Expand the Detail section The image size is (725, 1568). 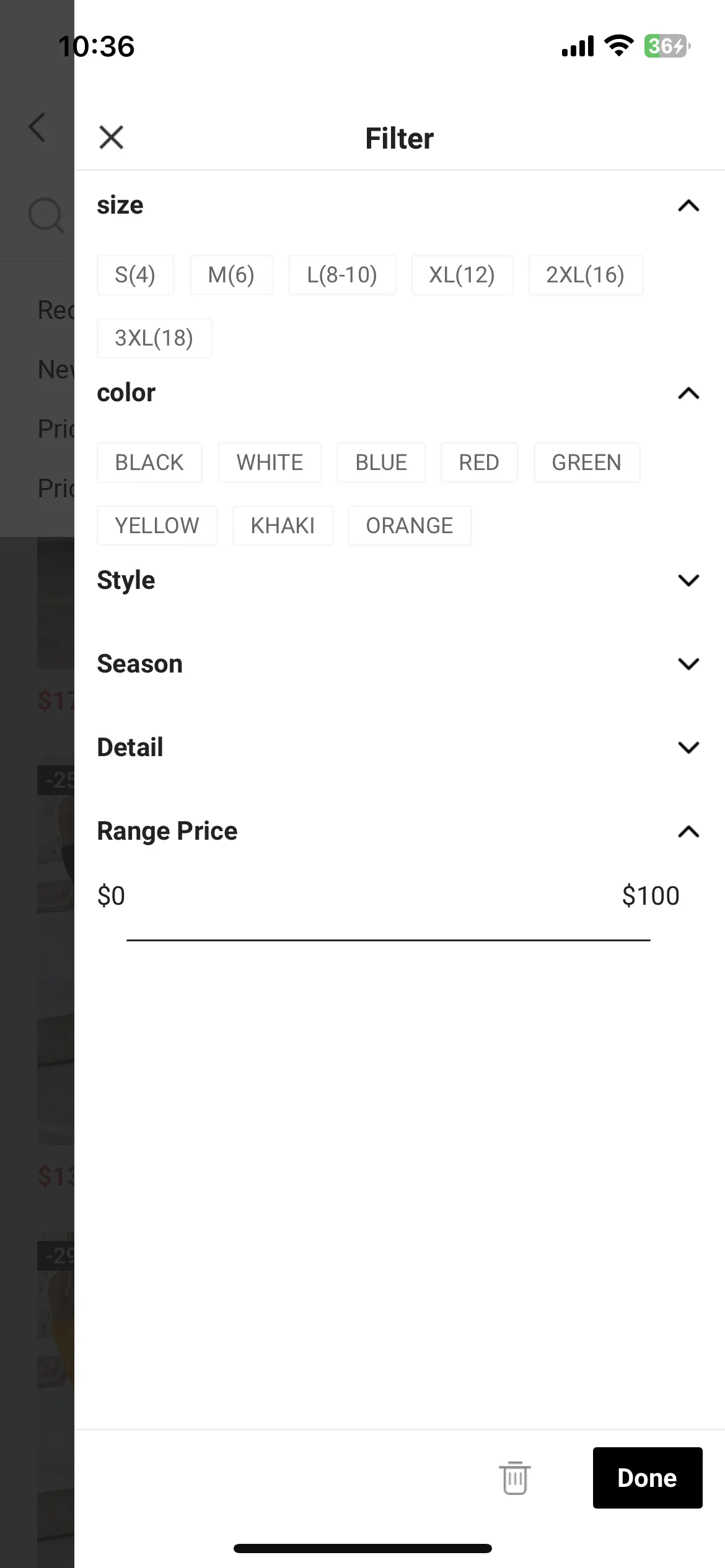point(400,747)
